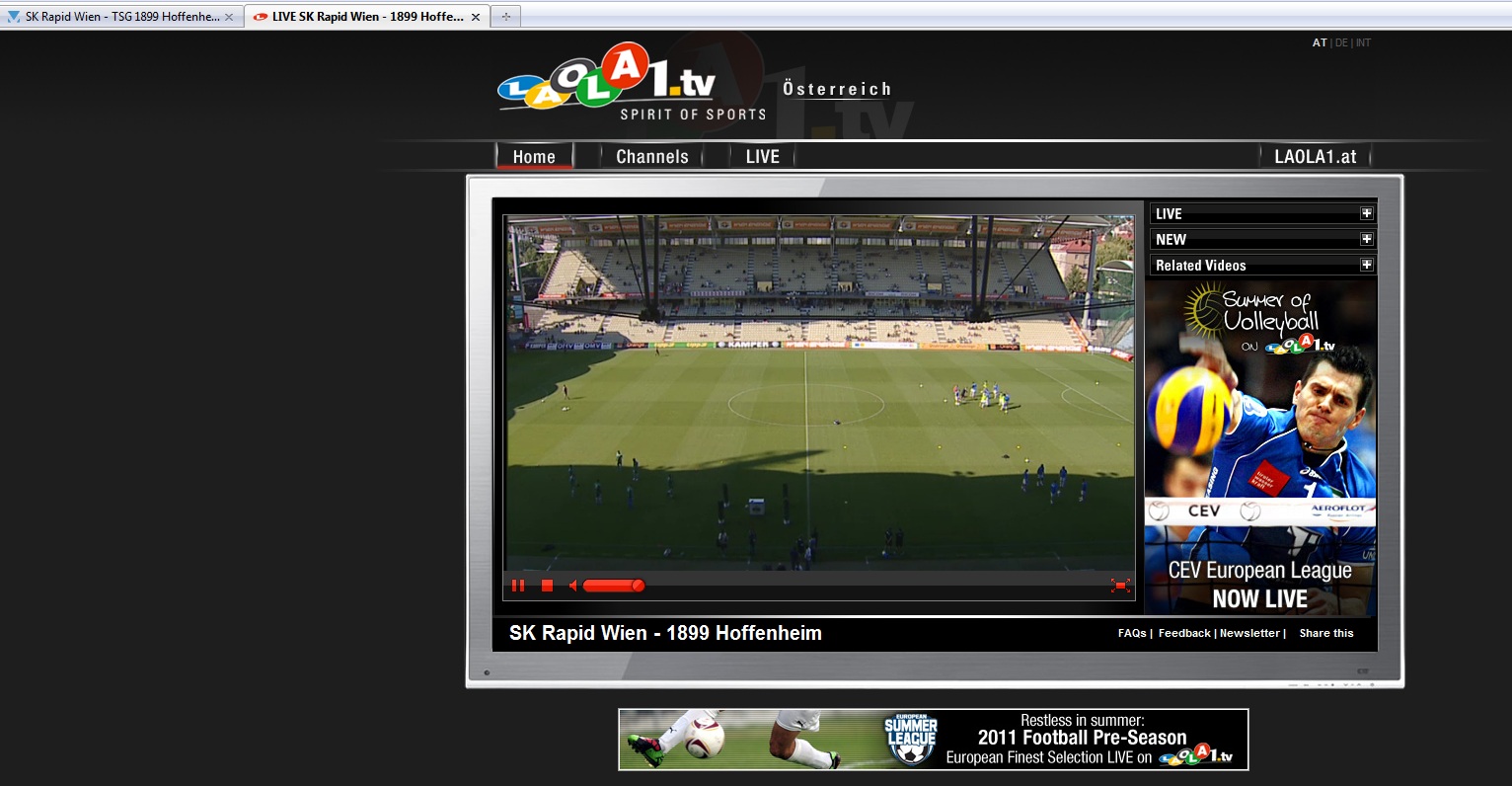Select the DE region link
This screenshot has height=786, width=1512.
(1341, 42)
